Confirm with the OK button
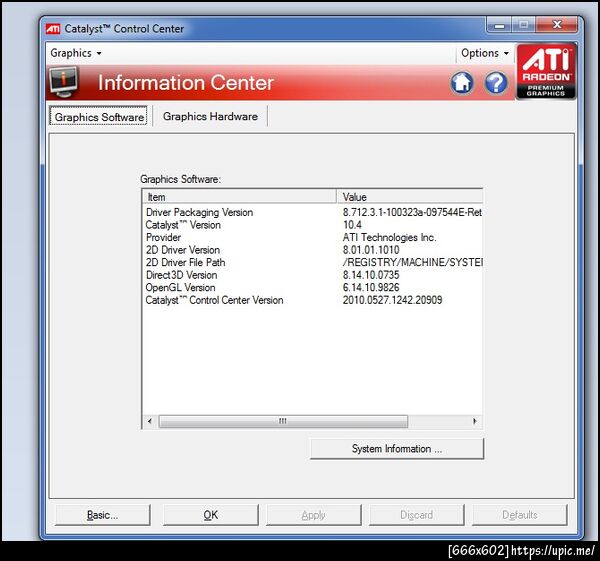The width and height of the screenshot is (600, 561). tap(210, 515)
